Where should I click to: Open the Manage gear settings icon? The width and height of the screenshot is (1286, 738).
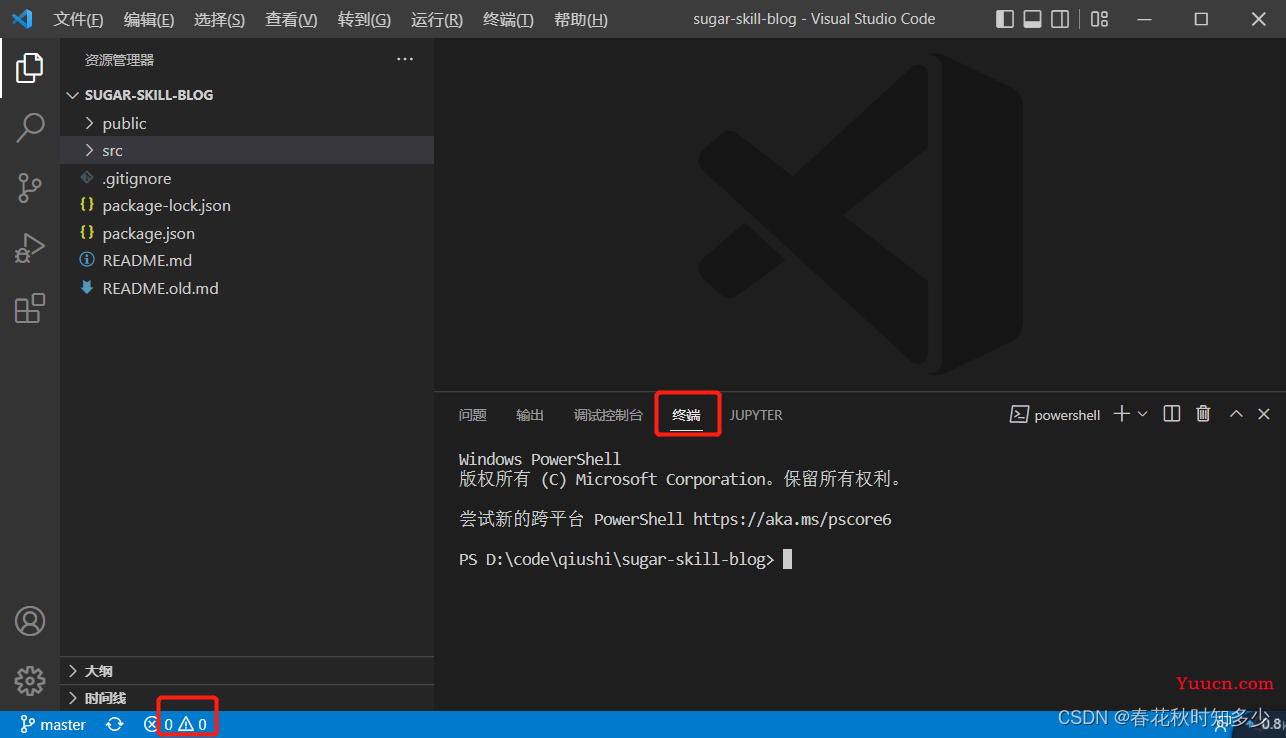point(30,681)
